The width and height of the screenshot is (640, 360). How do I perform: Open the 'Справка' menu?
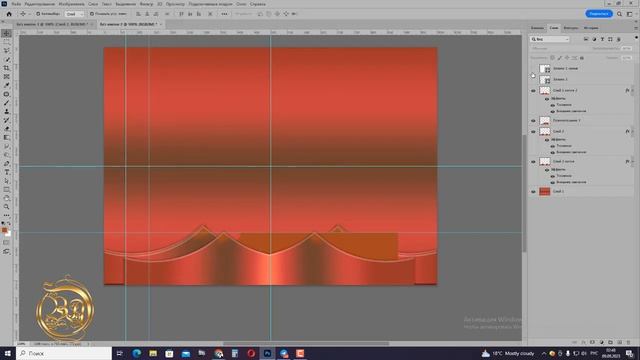click(258, 4)
